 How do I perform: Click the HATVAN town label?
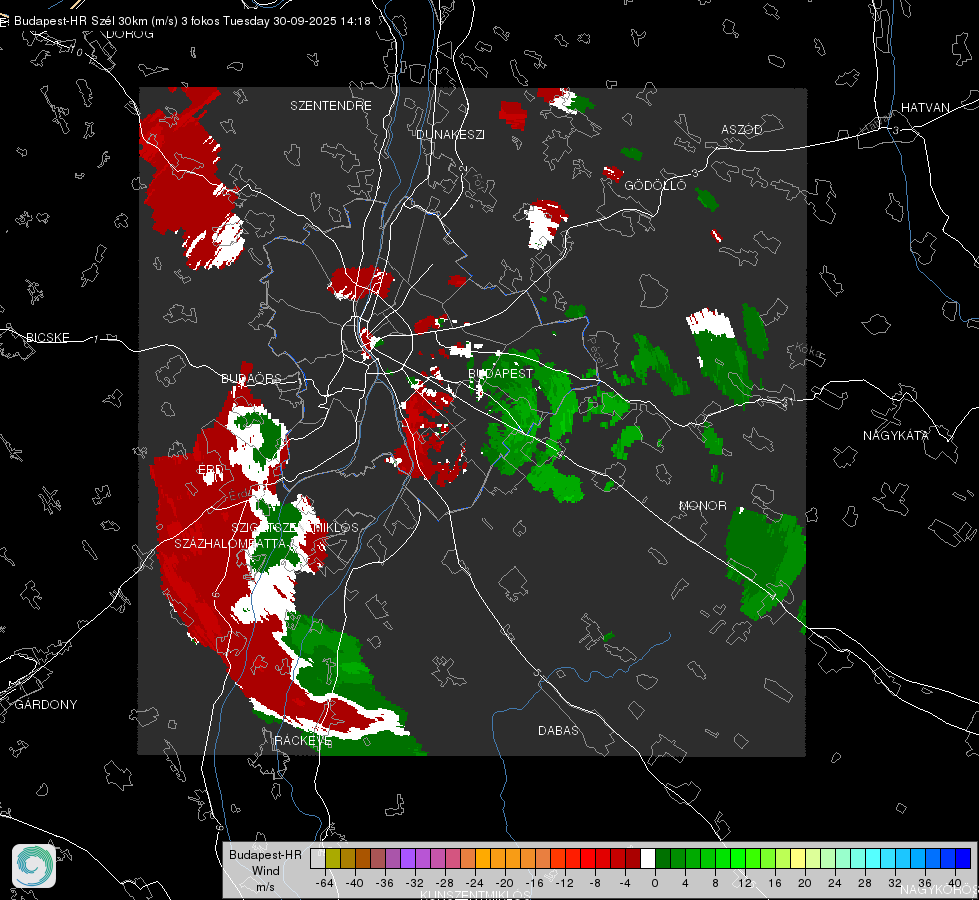point(925,107)
